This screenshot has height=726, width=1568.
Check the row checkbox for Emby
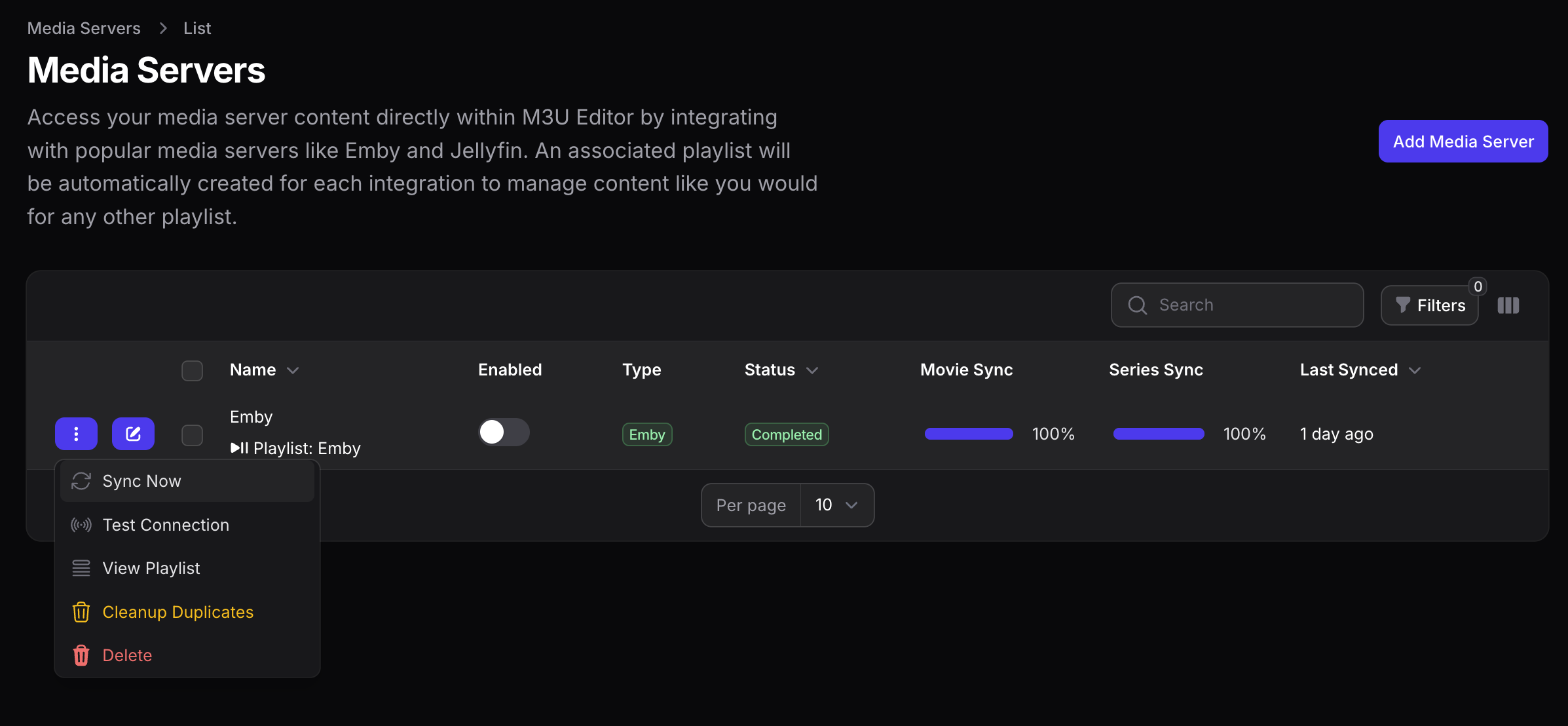[192, 434]
